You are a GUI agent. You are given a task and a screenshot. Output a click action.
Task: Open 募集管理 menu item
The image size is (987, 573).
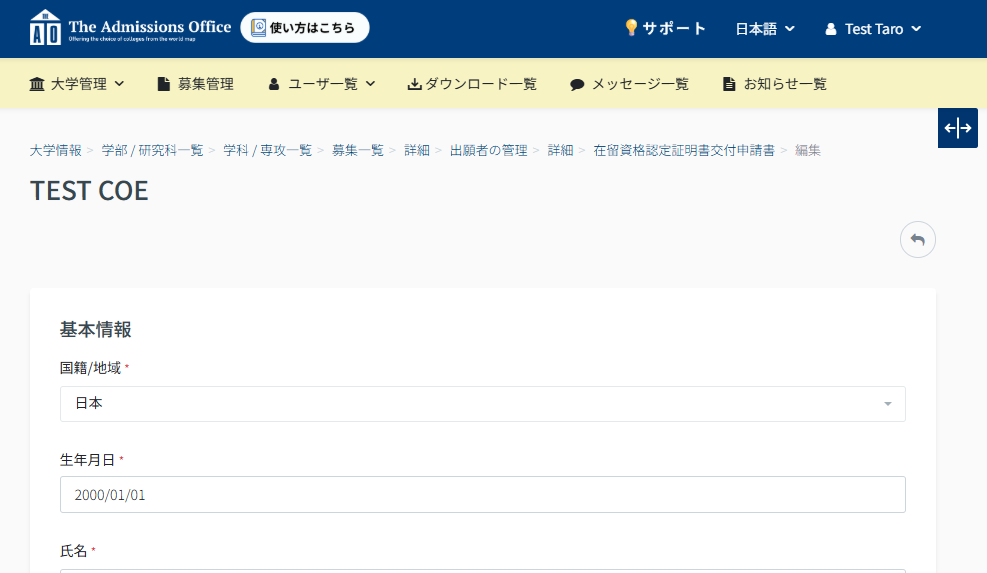point(195,84)
